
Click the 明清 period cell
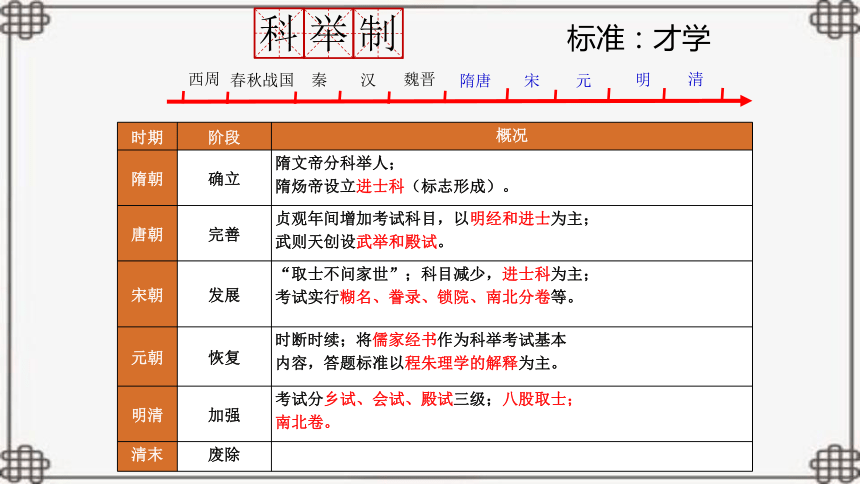click(147, 414)
